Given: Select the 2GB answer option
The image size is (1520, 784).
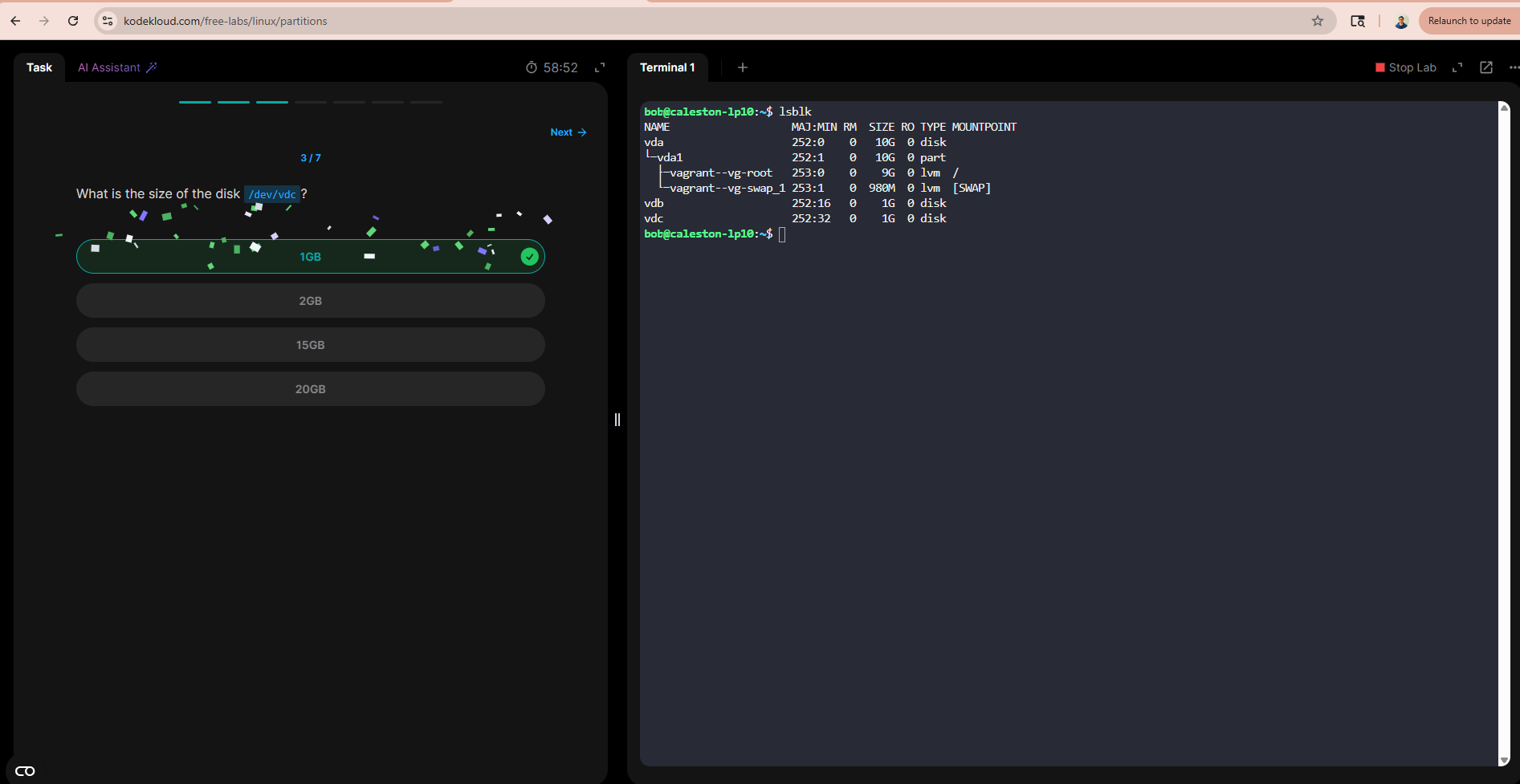Looking at the screenshot, I should click(311, 301).
